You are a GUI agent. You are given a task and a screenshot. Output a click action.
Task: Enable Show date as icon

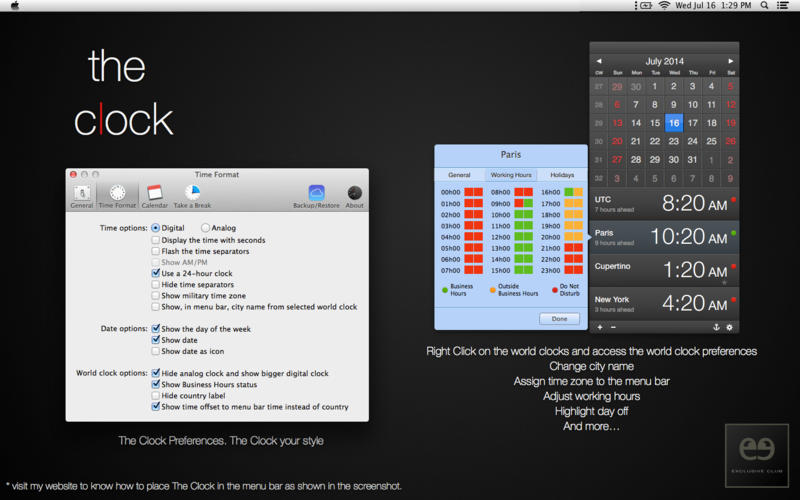pyautogui.click(x=156, y=351)
